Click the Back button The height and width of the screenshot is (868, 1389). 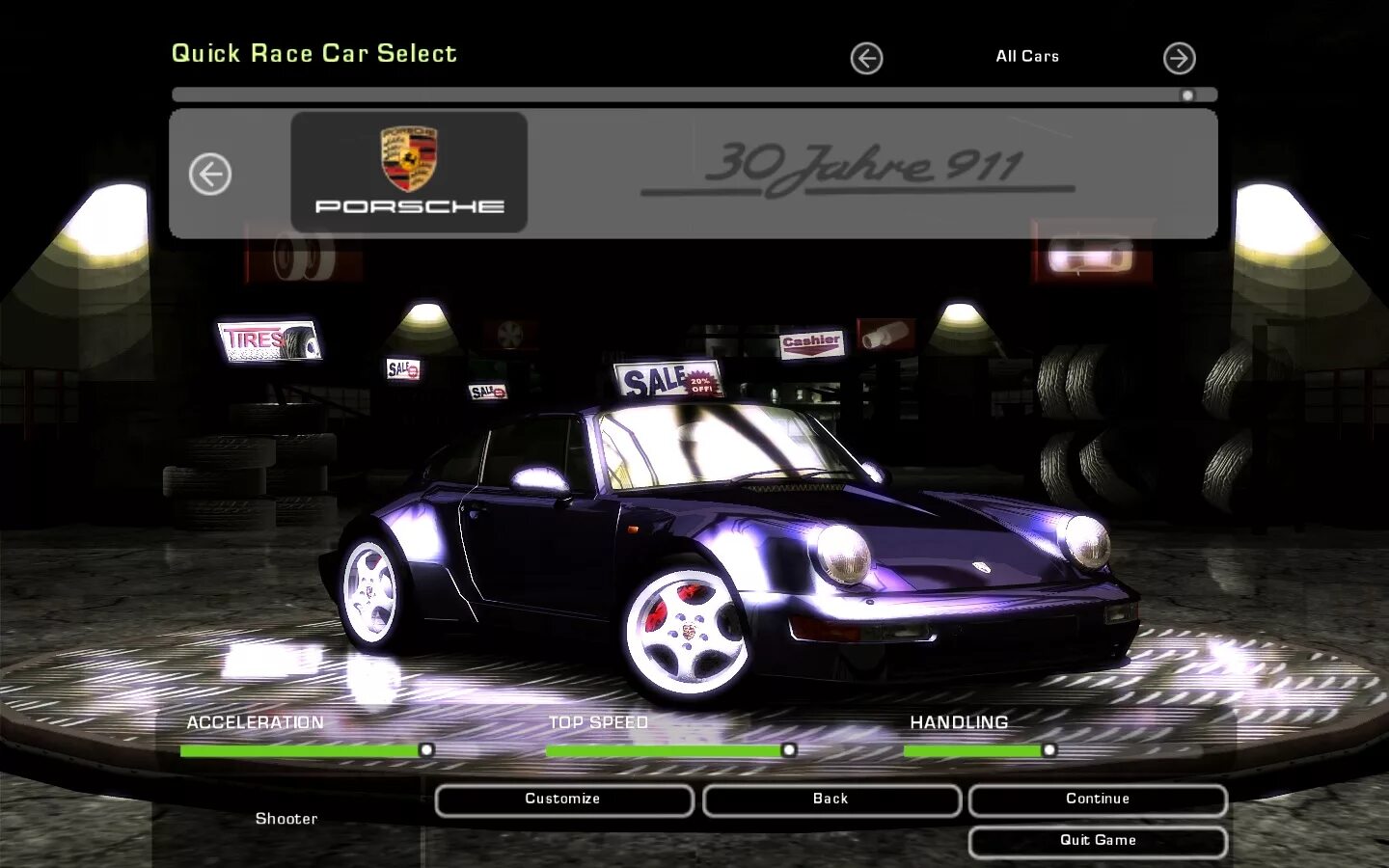831,800
